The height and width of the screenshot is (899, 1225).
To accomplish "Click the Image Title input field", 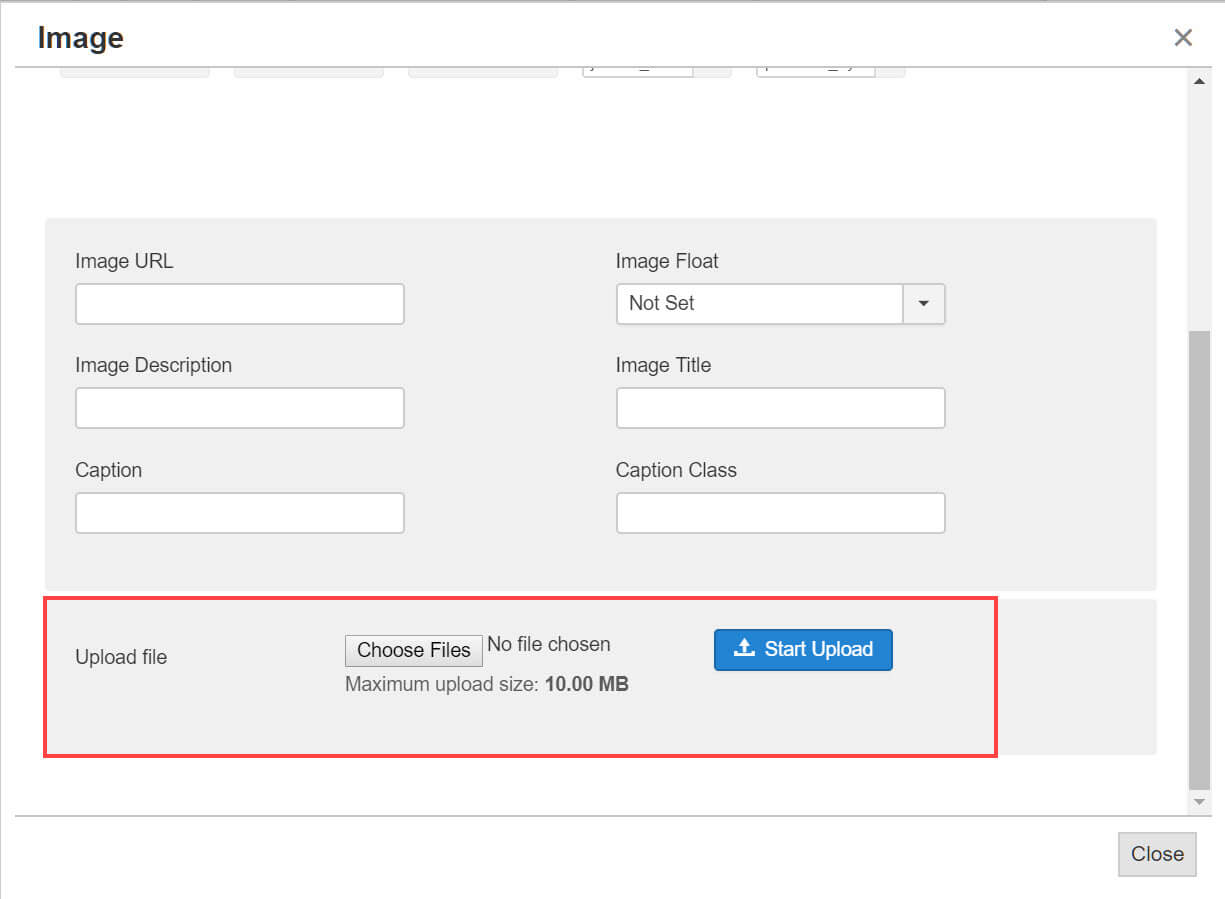I will (780, 408).
